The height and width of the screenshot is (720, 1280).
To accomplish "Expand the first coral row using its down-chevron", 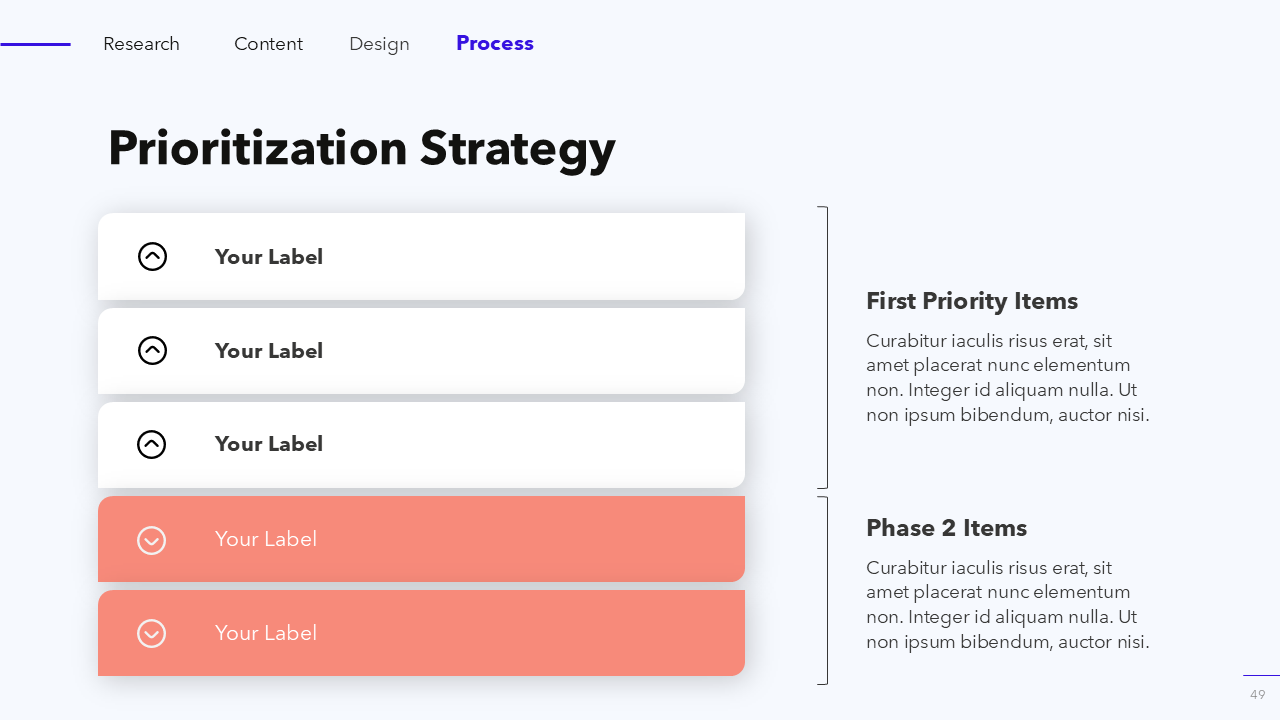I will [x=152, y=540].
